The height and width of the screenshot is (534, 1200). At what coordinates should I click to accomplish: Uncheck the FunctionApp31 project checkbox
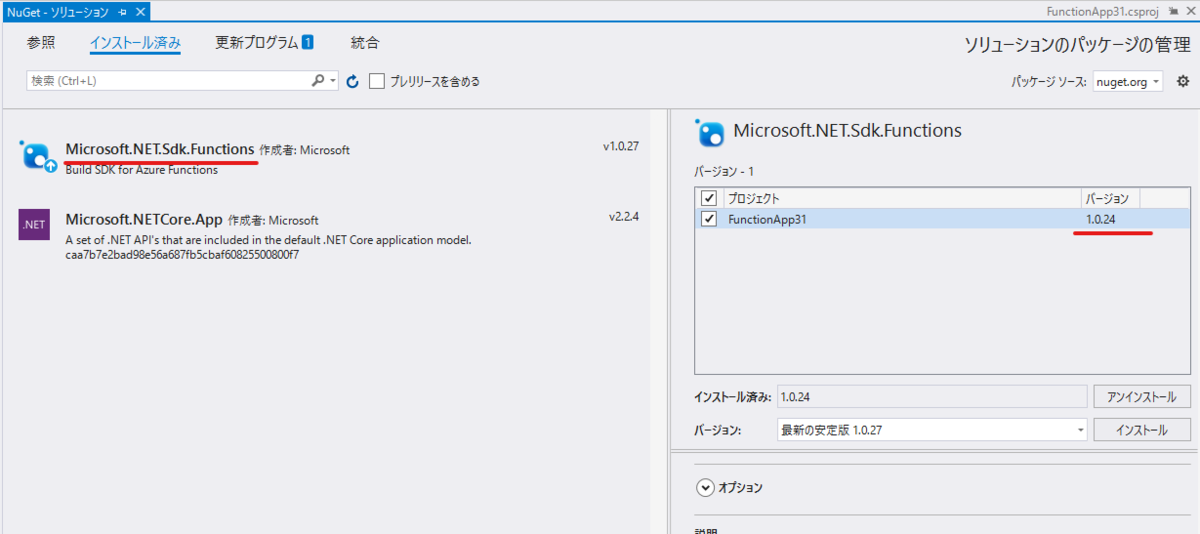point(709,218)
